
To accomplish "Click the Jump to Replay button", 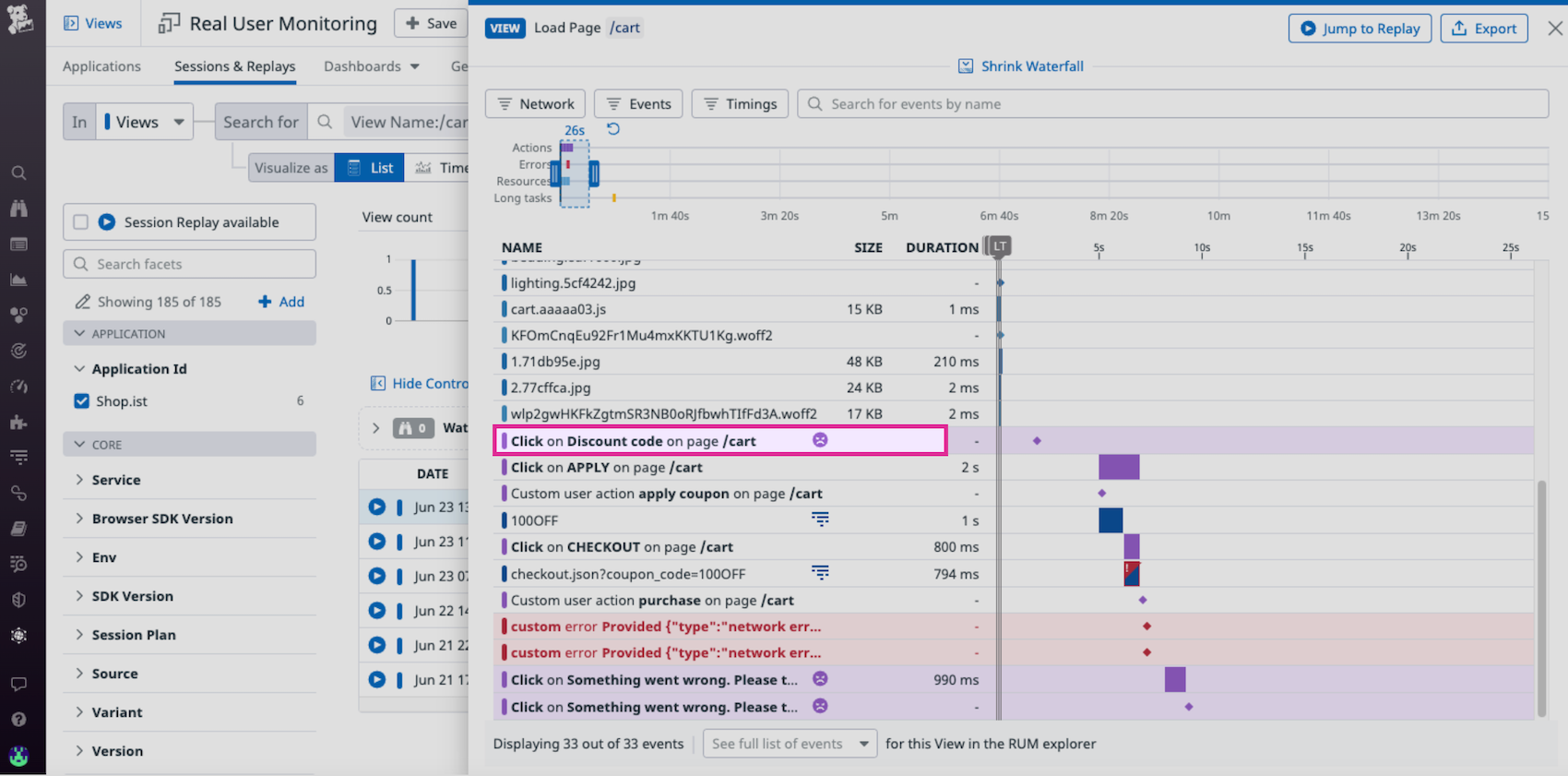I will (x=1360, y=29).
